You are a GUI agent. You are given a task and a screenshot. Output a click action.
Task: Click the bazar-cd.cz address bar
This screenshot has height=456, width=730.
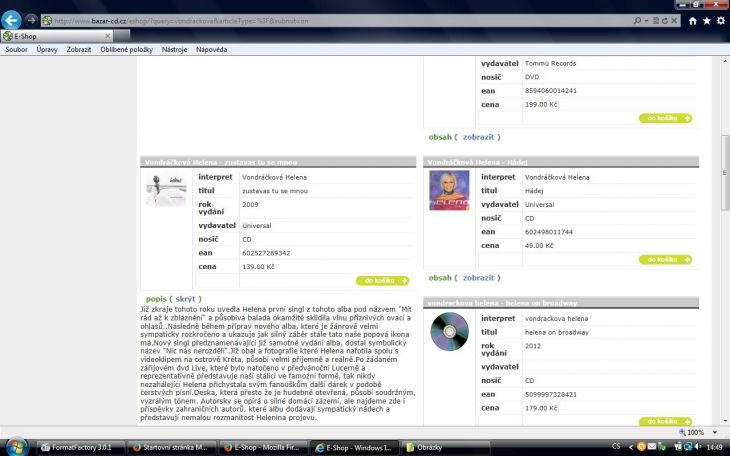pyautogui.click(x=335, y=20)
